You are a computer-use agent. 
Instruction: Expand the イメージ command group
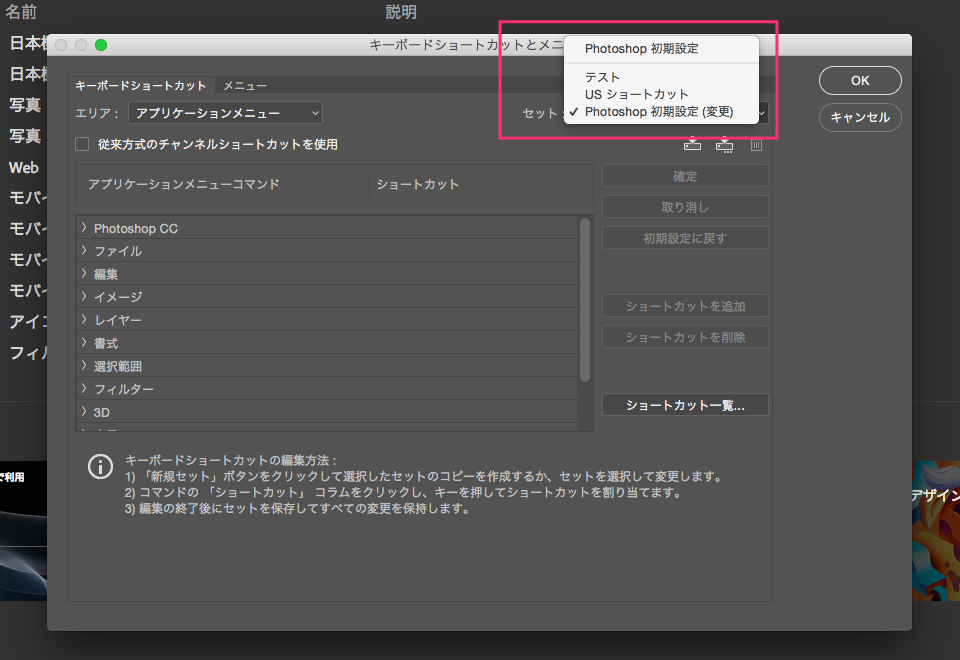point(84,296)
